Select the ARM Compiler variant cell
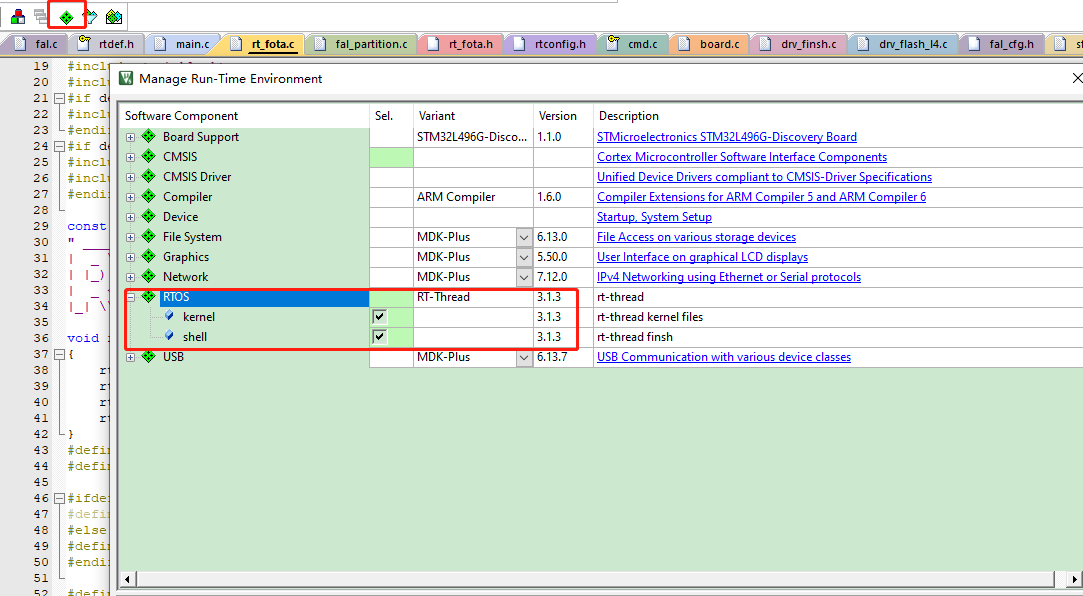Screen dimensions: 1083x596 click(473, 197)
